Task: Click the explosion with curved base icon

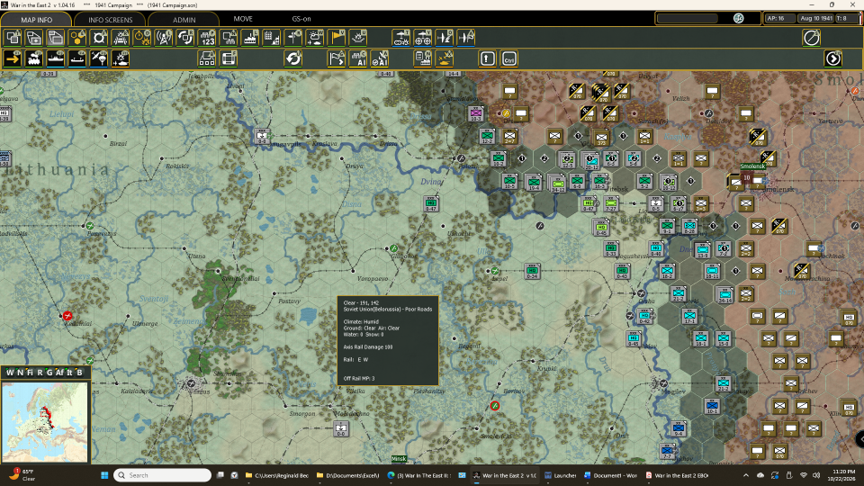Action: click(358, 38)
